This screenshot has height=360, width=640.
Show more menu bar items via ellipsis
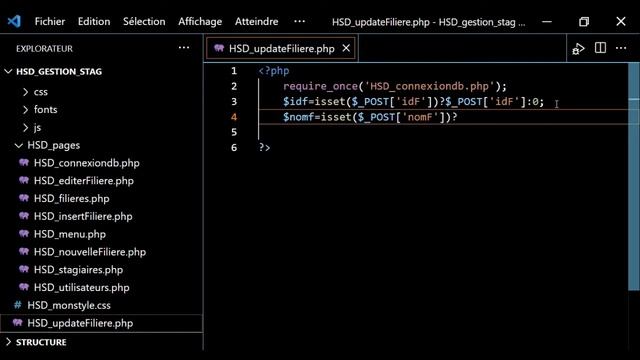click(x=299, y=22)
